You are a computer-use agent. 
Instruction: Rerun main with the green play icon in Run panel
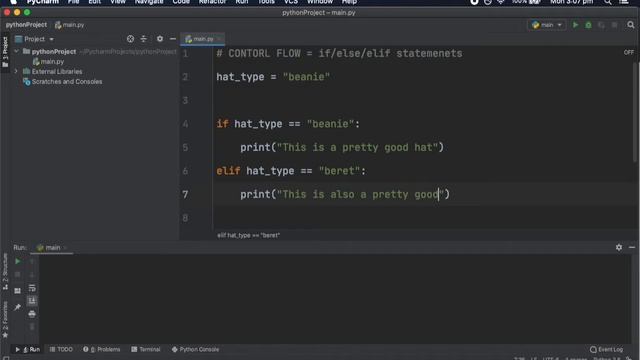point(18,261)
